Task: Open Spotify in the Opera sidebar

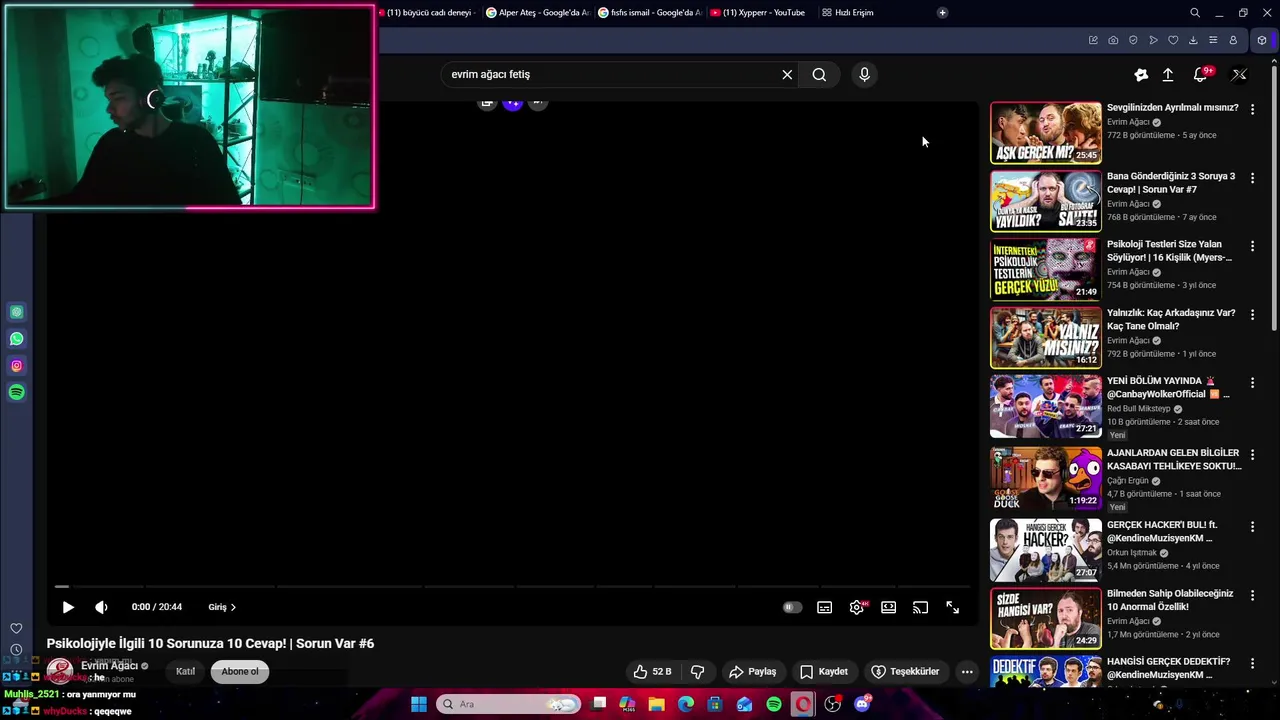Action: coord(16,393)
